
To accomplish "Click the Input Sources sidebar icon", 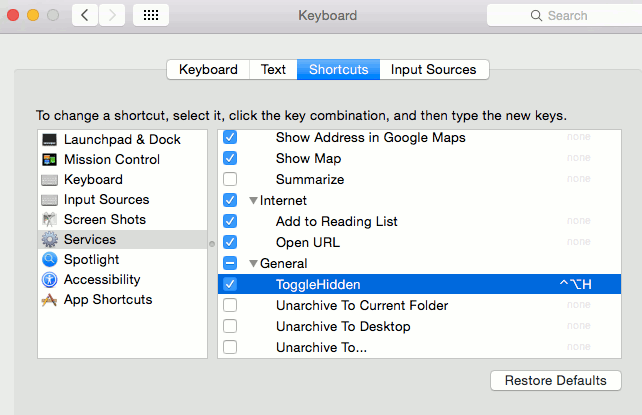I will (x=50, y=200).
